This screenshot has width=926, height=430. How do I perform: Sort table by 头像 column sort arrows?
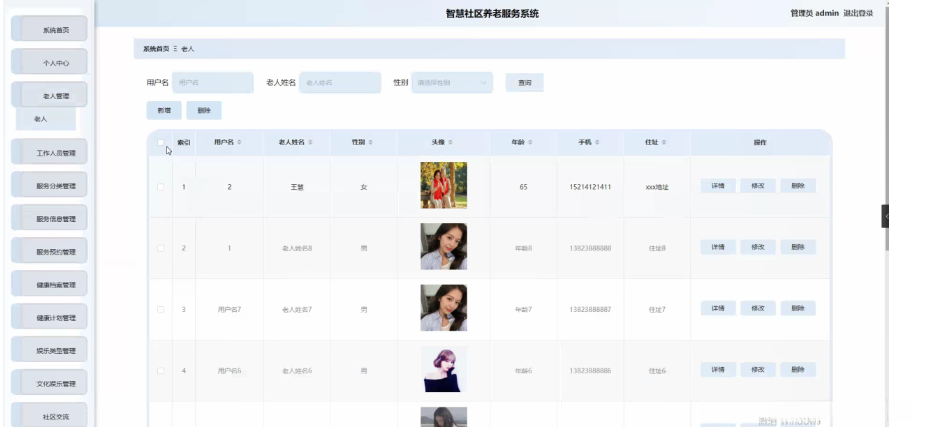click(x=451, y=142)
